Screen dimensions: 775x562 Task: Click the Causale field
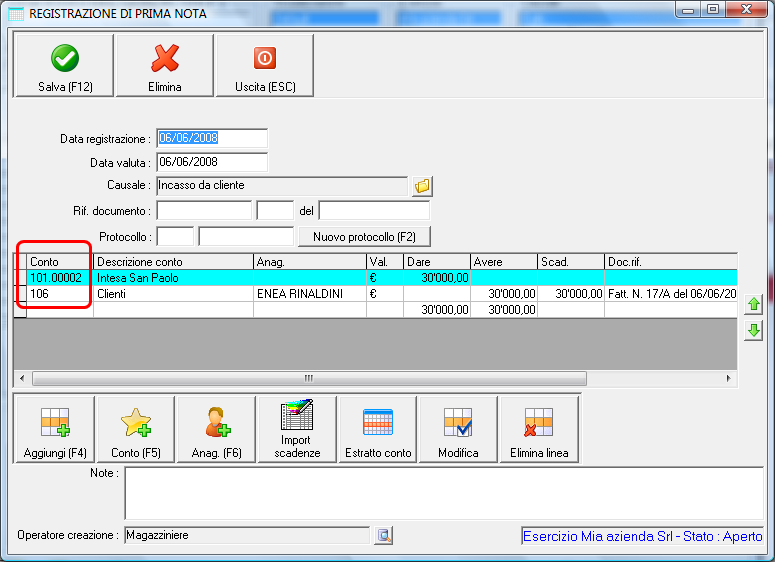tap(282, 186)
